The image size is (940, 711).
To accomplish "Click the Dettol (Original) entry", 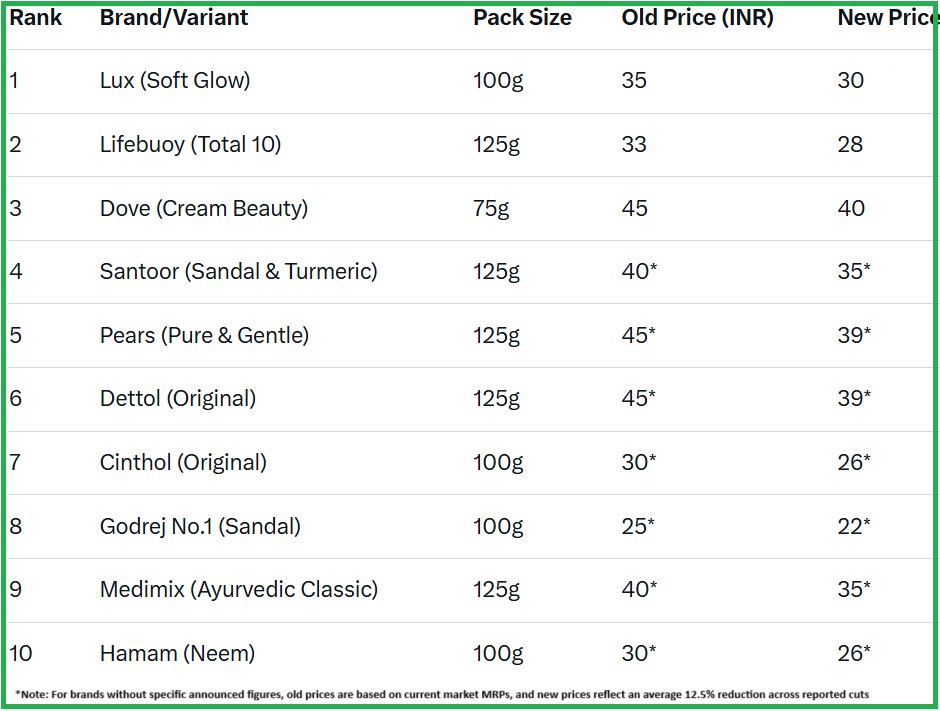I will click(178, 399).
